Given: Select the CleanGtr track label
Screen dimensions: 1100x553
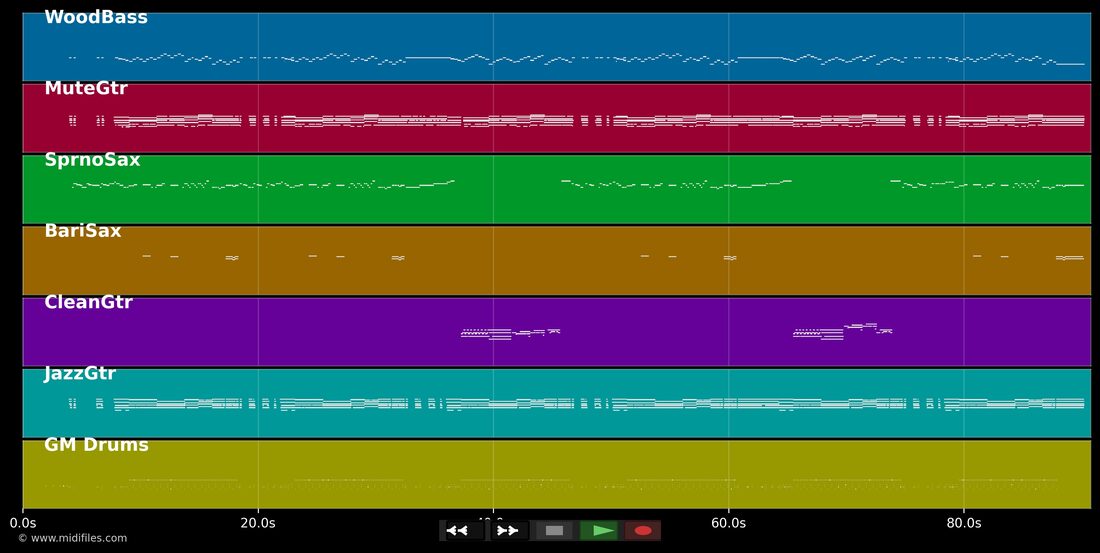Looking at the screenshot, I should pos(88,302).
